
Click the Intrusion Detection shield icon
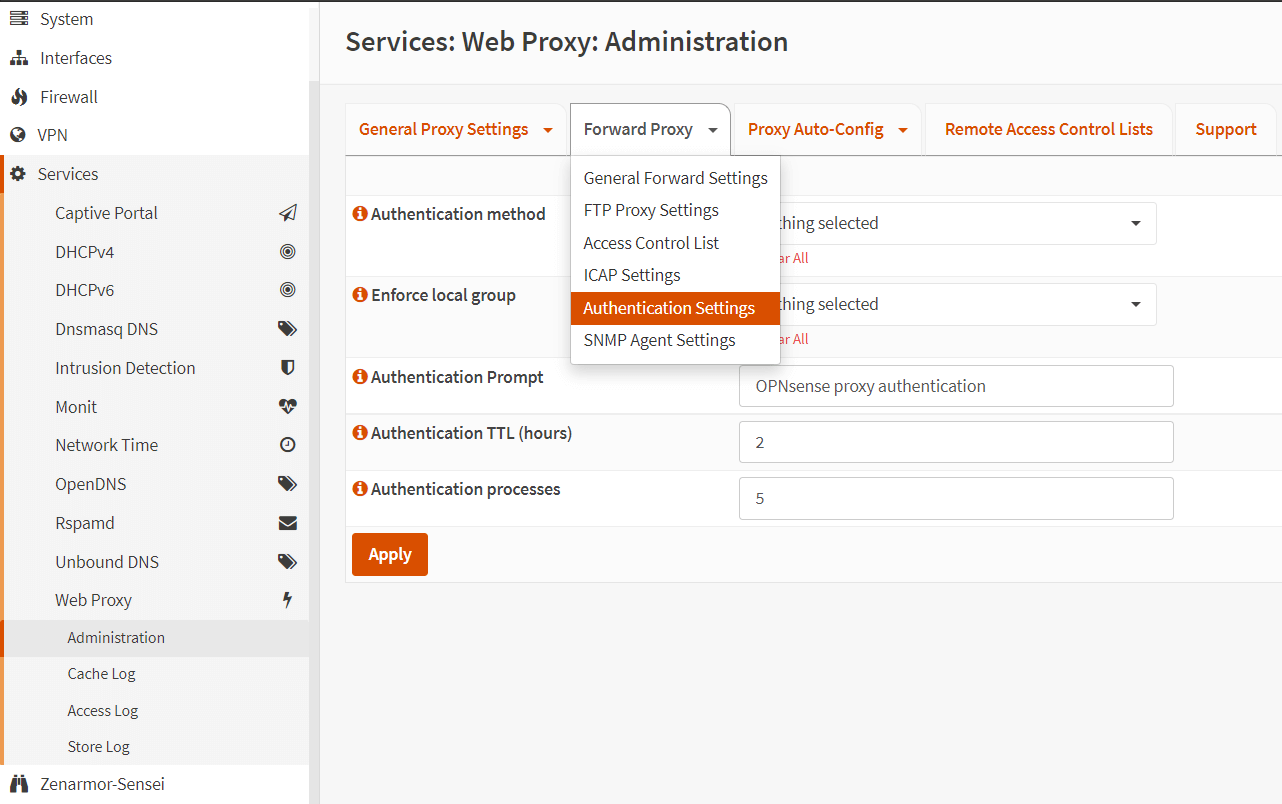(288, 368)
